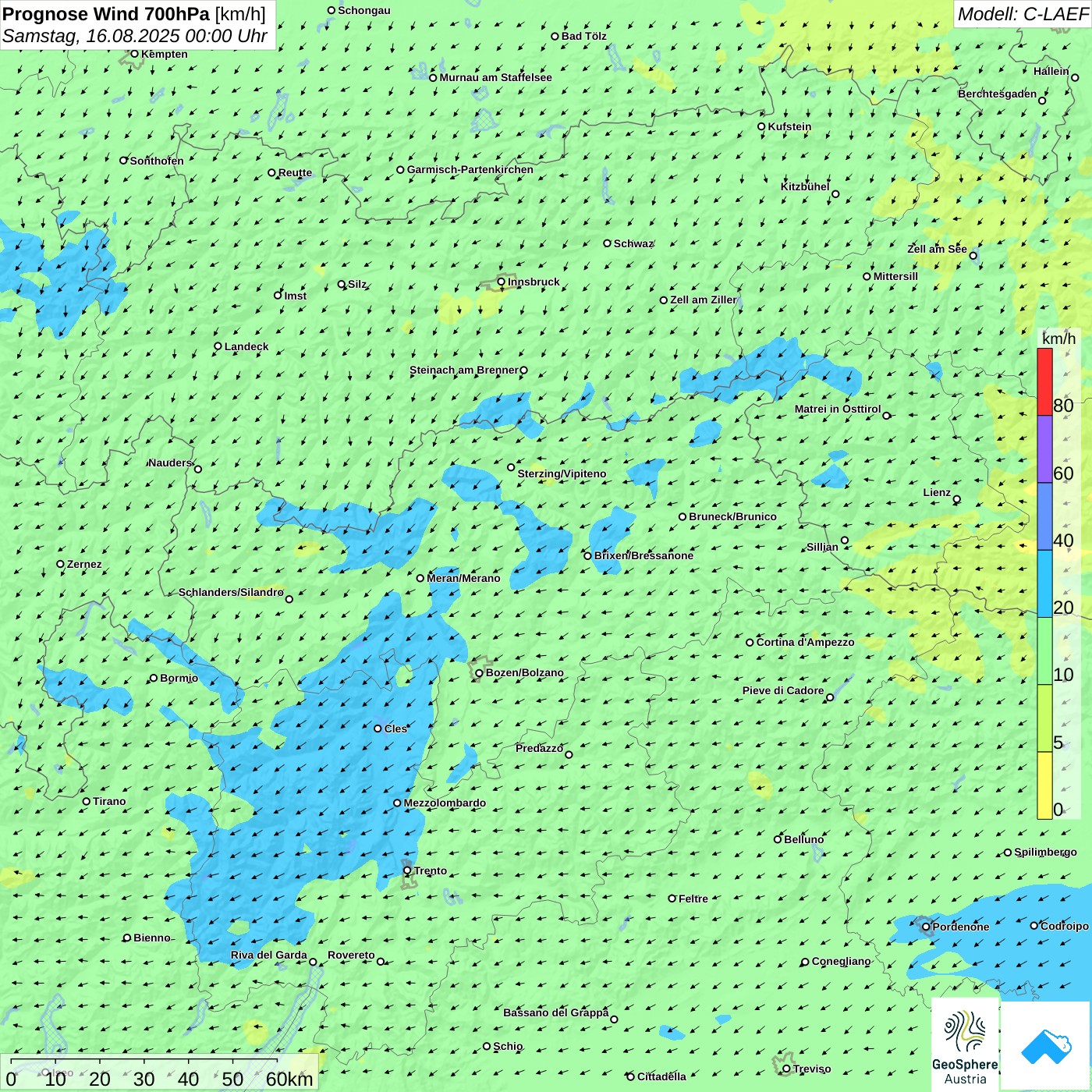Click the Mittersill city label
1092x1092 pixels.
click(895, 276)
